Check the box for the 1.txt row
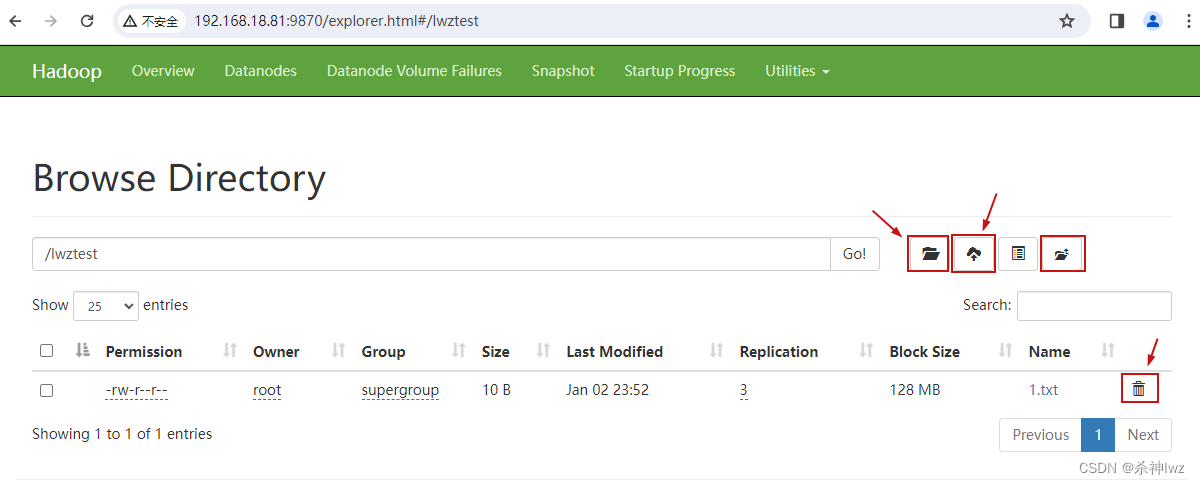 tap(46, 390)
